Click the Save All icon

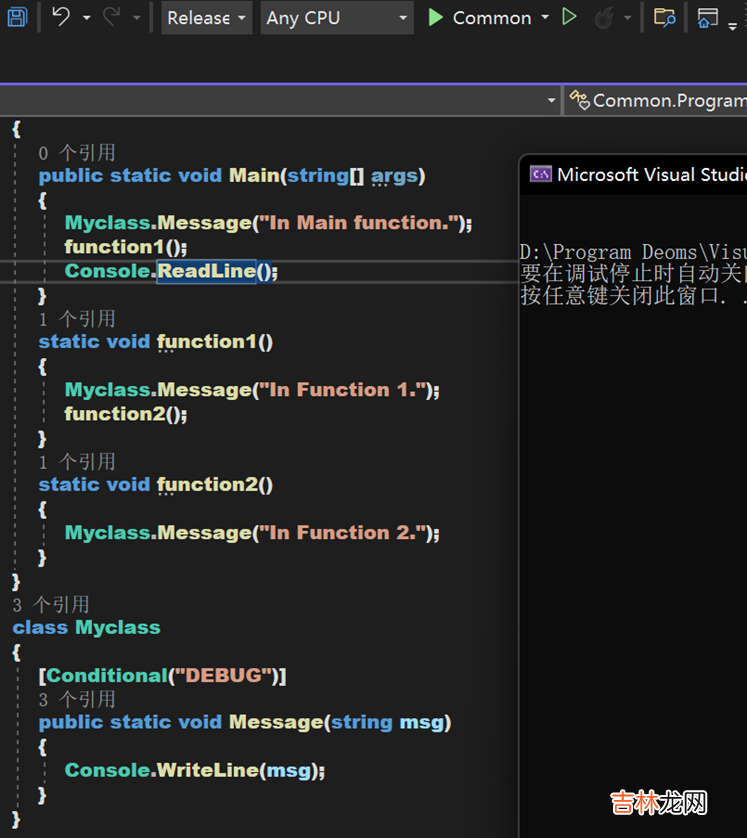point(17,17)
